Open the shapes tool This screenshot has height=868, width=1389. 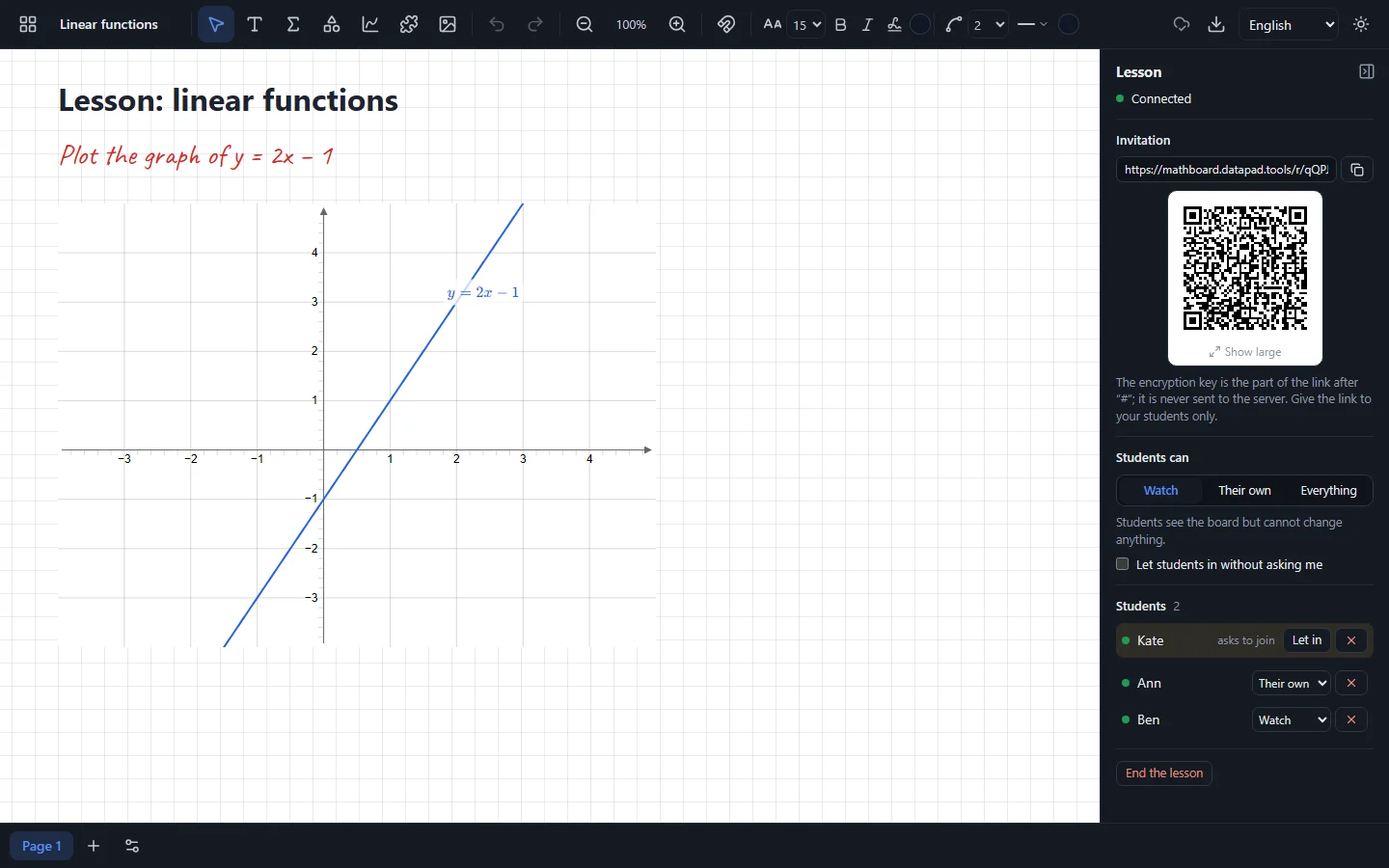[x=332, y=24]
